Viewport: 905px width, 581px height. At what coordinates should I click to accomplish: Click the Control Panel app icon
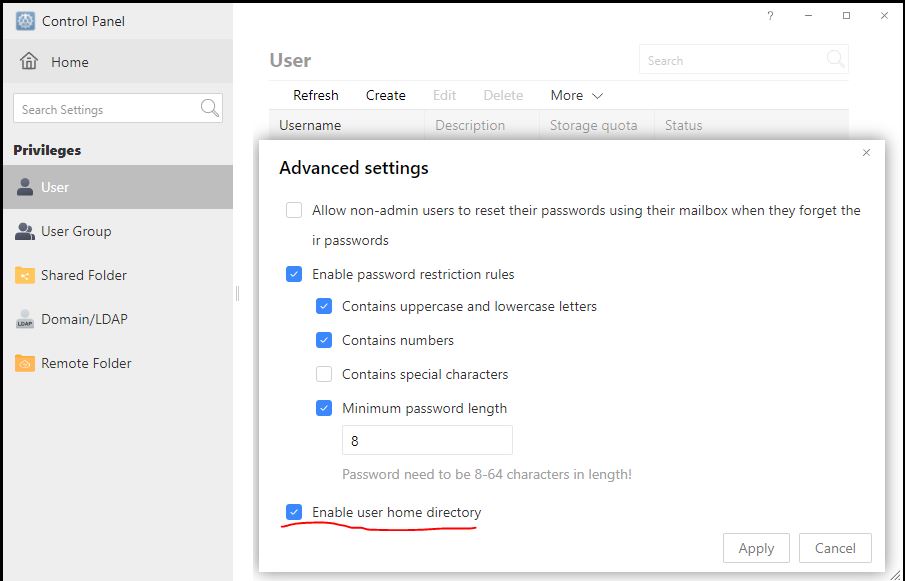25,21
